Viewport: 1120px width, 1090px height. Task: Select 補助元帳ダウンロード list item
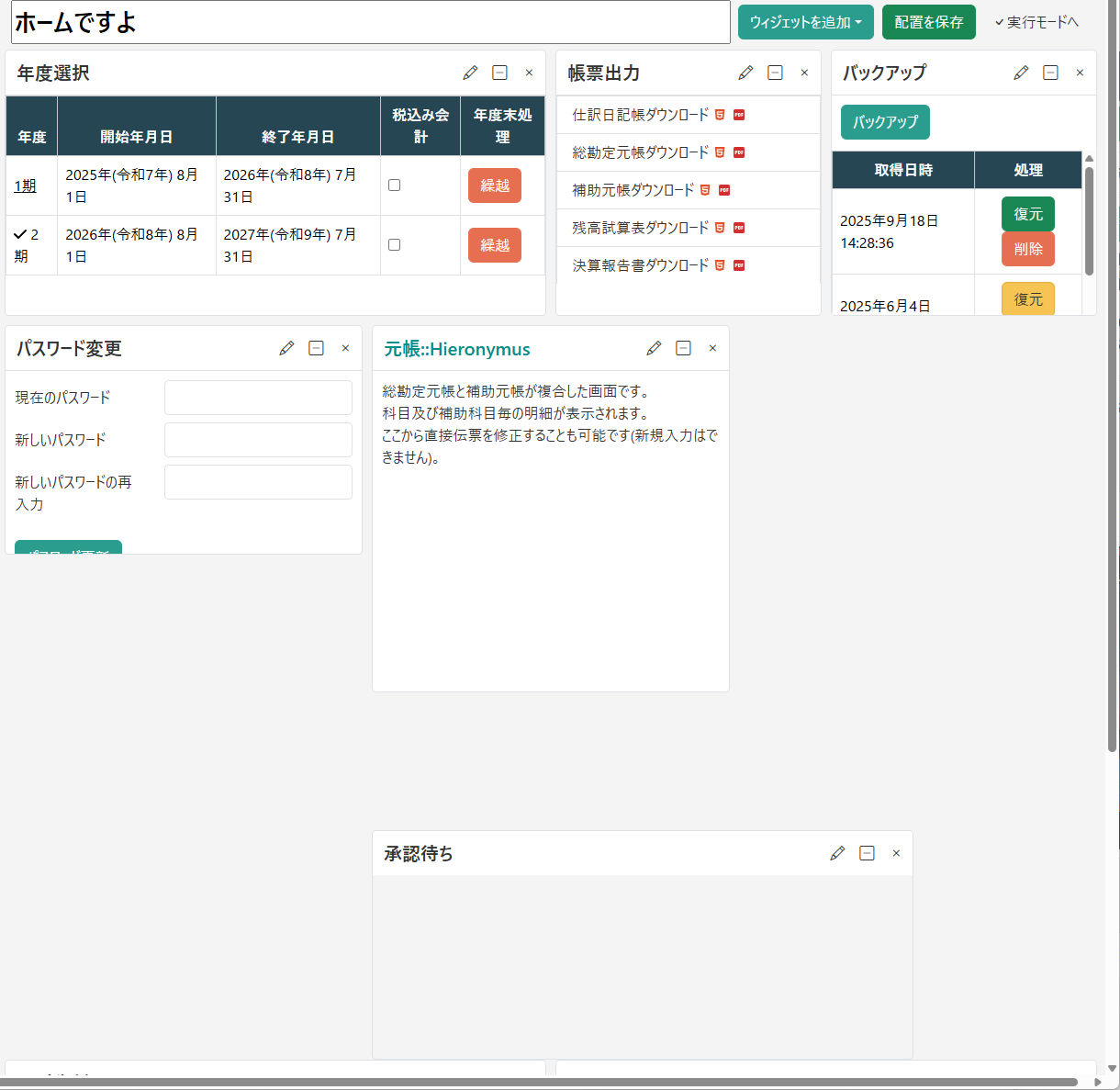(633, 190)
